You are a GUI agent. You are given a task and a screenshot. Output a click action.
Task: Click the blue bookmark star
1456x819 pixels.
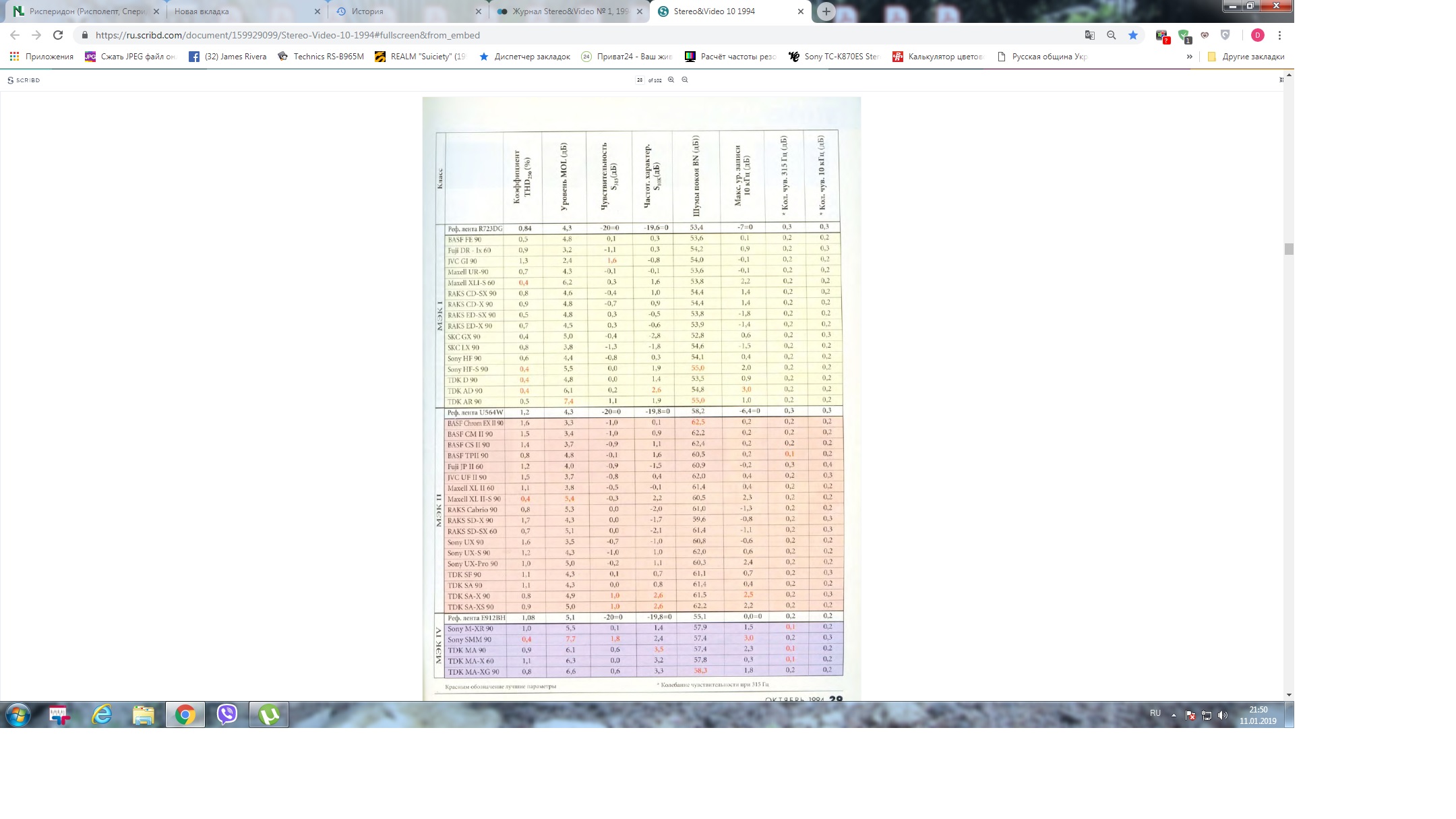[x=1133, y=35]
